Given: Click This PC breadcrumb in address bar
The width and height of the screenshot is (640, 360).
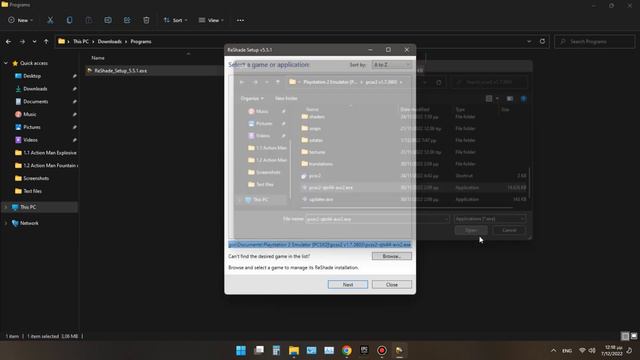Looking at the screenshot, I should 81,42.
